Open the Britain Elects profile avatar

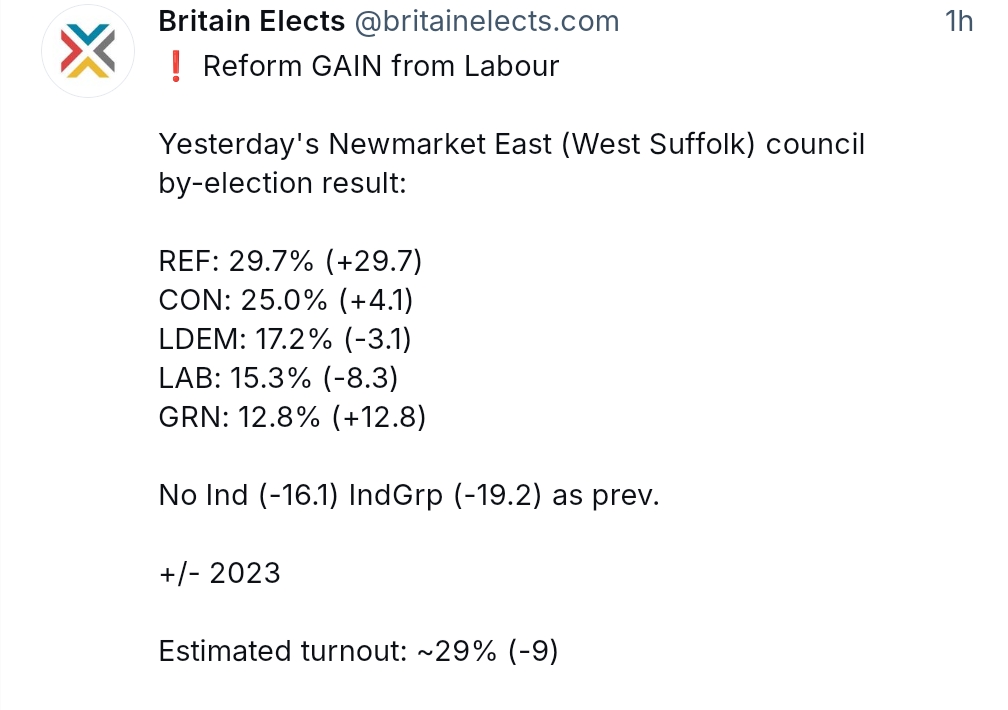pyautogui.click(x=88, y=50)
